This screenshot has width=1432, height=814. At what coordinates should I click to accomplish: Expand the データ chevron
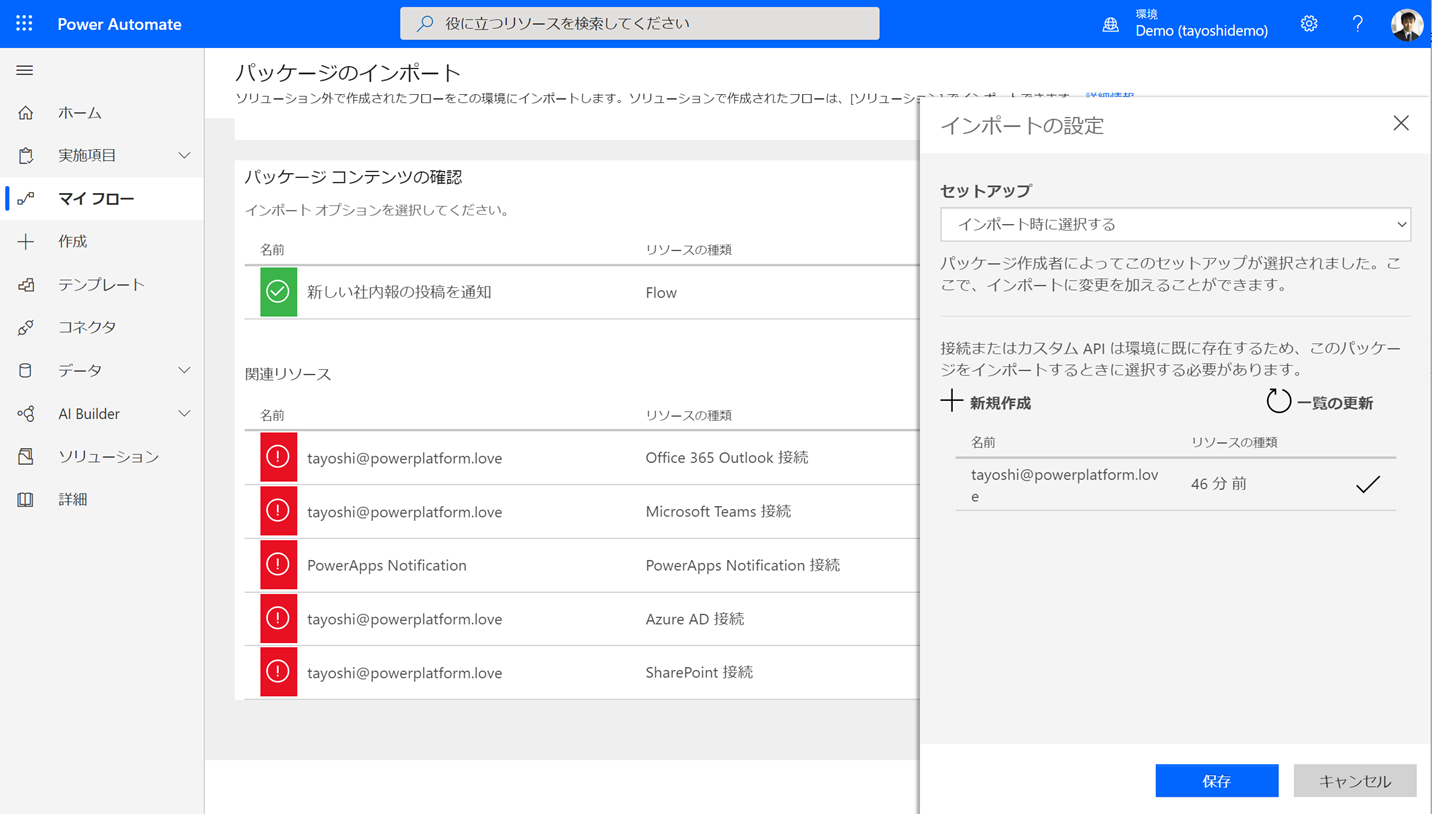184,371
